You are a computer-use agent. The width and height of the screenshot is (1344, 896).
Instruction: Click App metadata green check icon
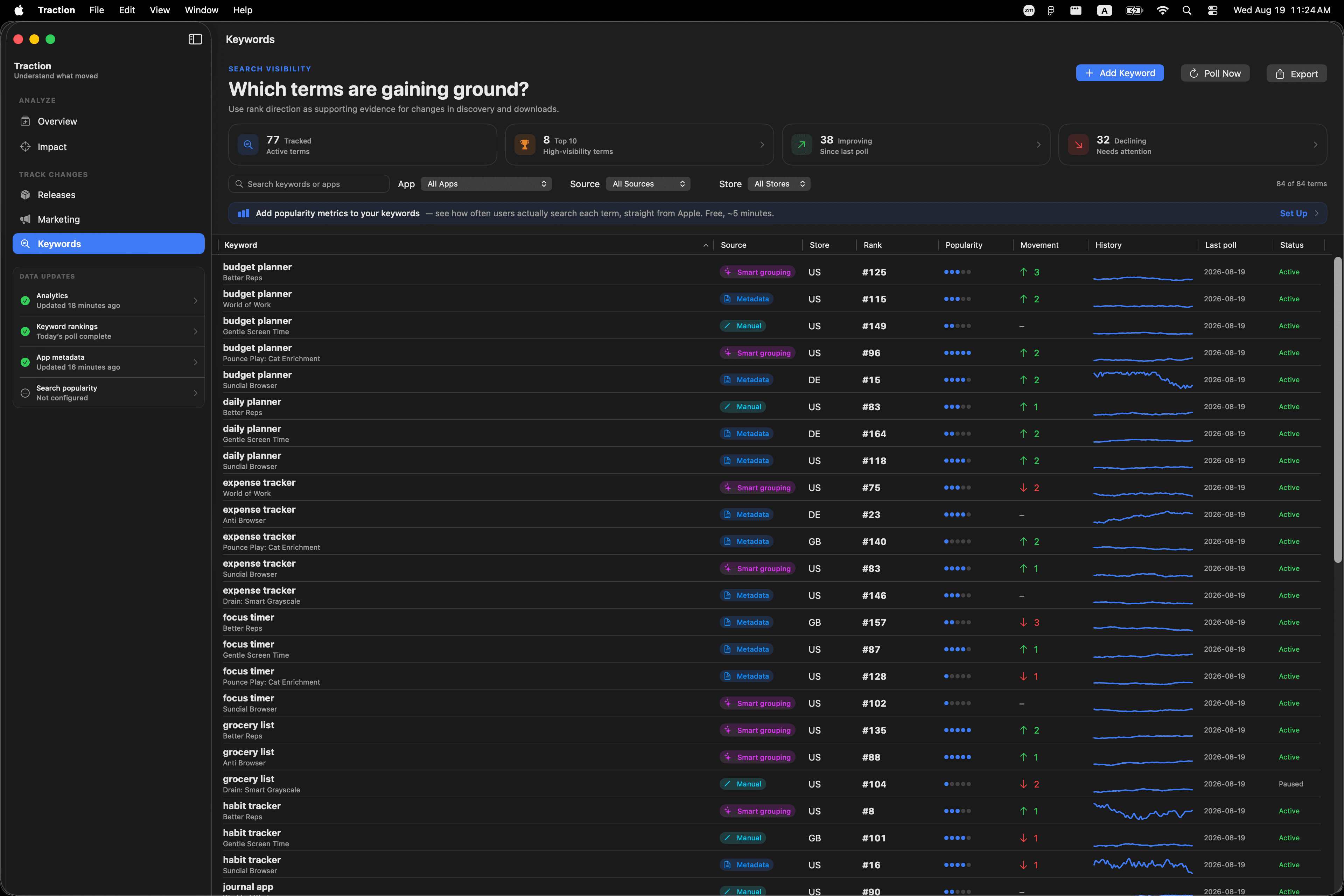pos(25,362)
